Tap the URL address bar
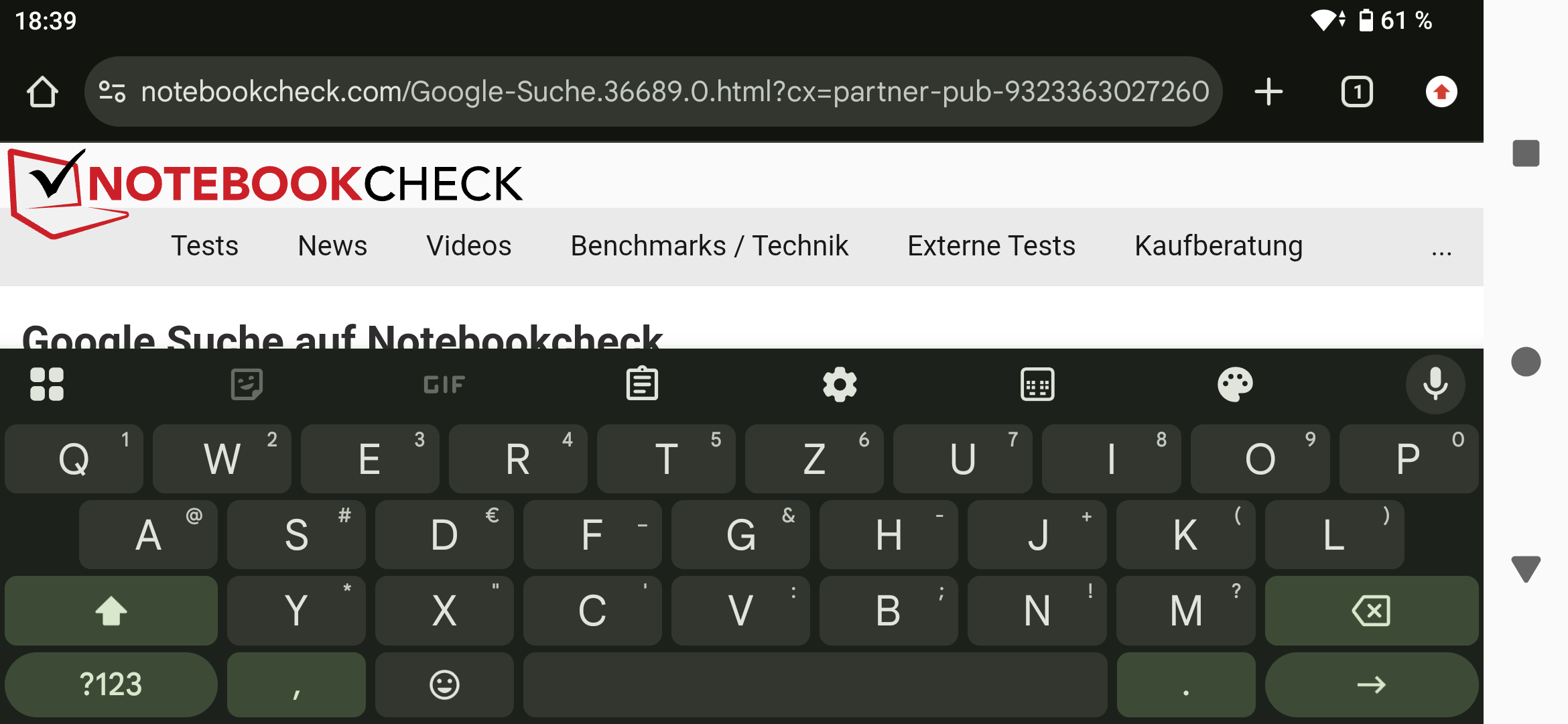This screenshot has height=724, width=1568. pyautogui.click(x=670, y=92)
